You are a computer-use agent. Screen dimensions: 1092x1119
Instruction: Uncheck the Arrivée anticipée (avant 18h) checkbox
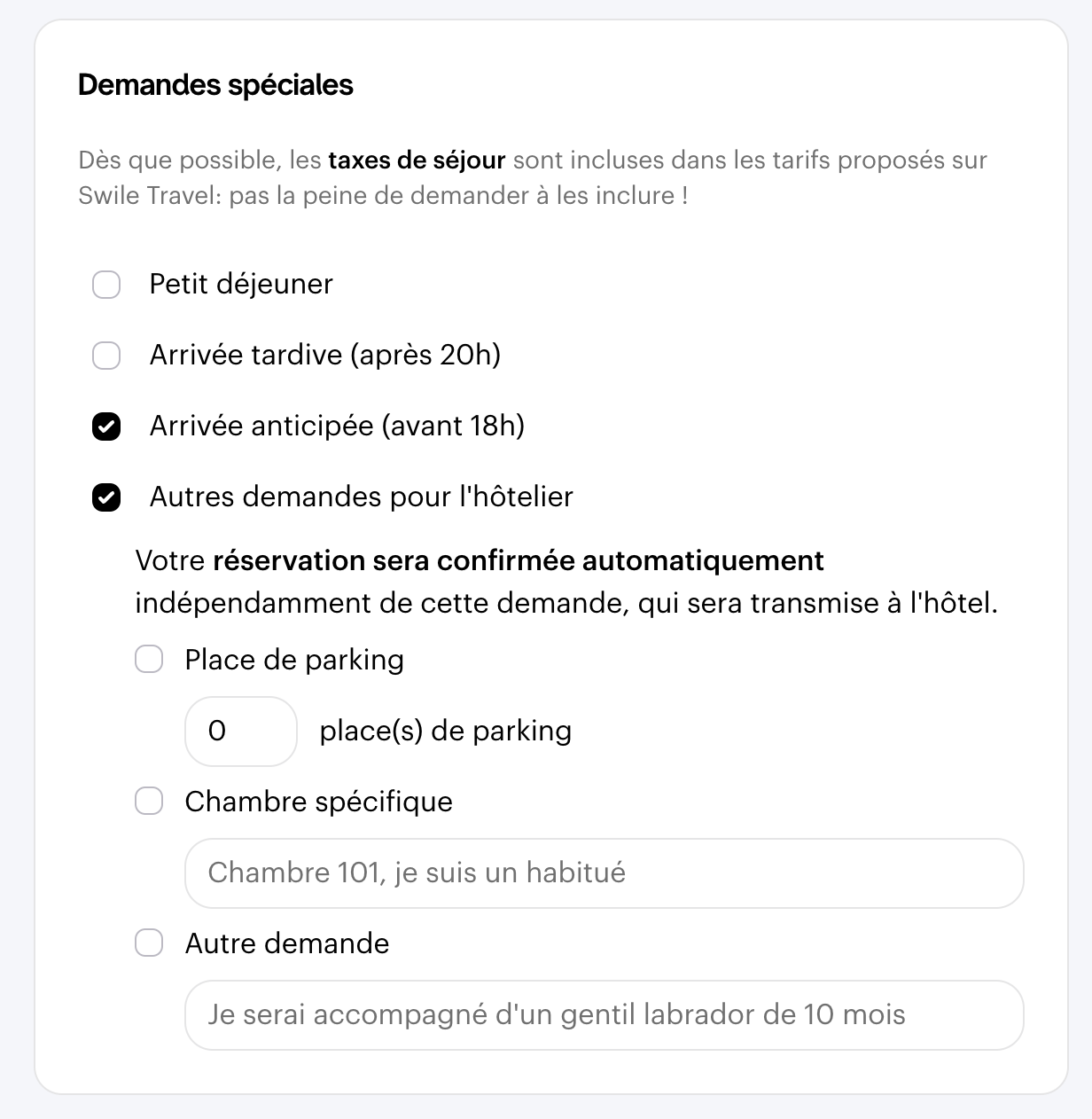pos(106,426)
